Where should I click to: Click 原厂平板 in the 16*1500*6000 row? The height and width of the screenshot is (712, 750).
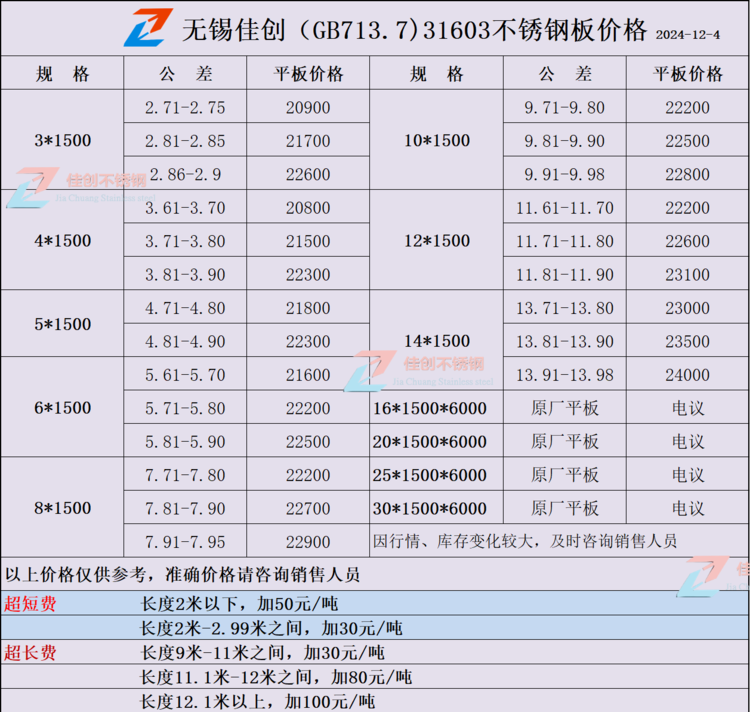(x=564, y=408)
